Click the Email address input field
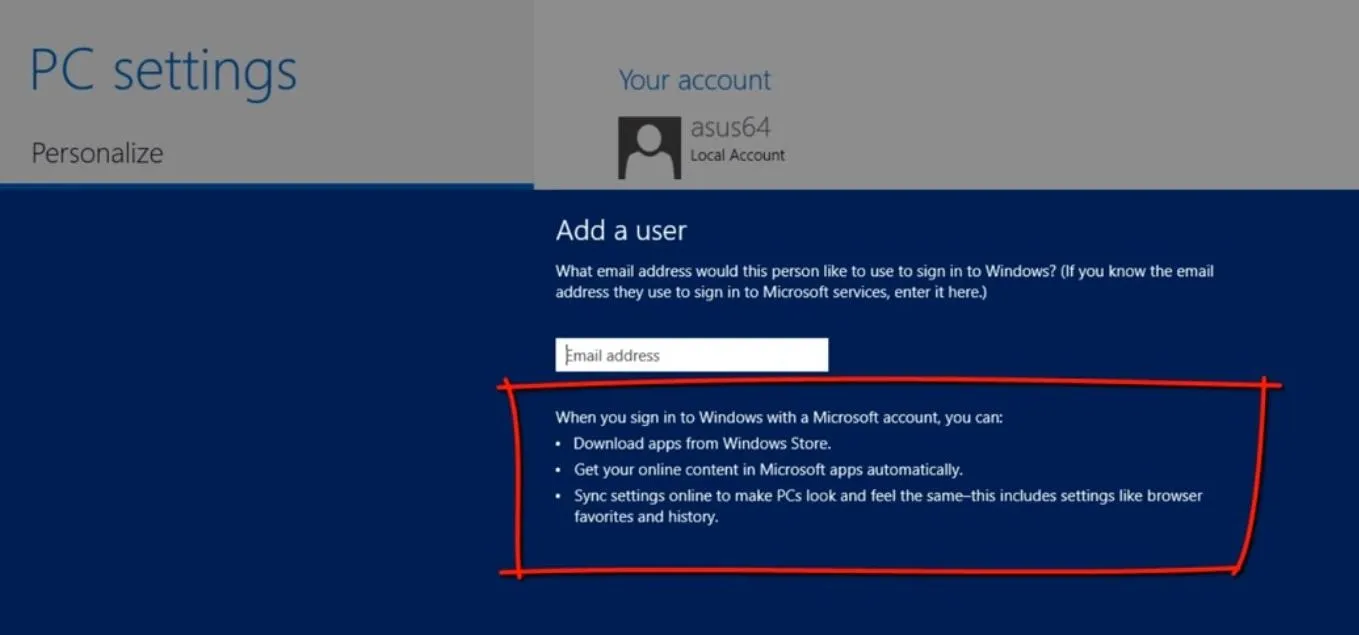This screenshot has width=1359, height=635. click(x=692, y=355)
